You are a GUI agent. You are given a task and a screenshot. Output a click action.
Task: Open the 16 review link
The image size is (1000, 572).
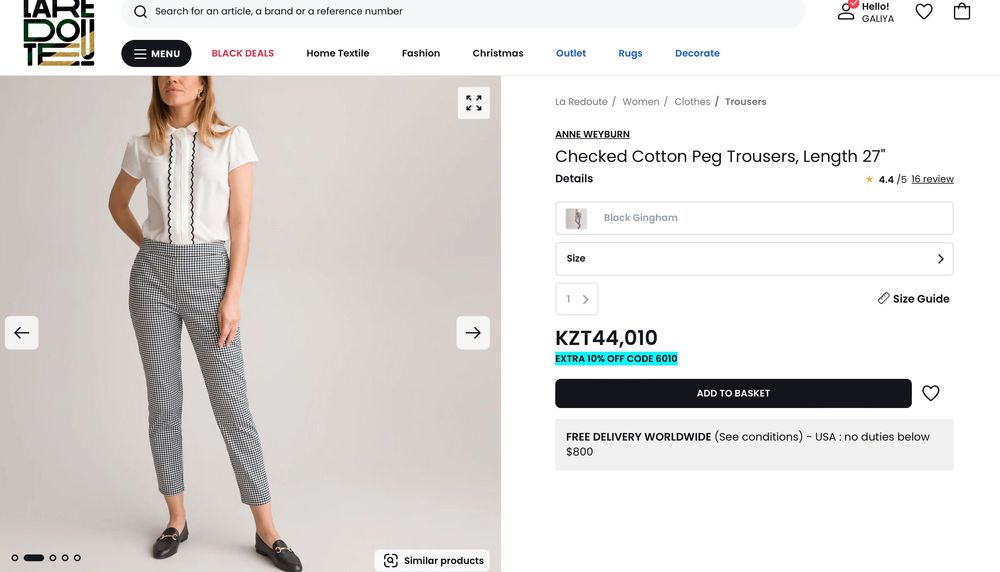click(x=932, y=179)
